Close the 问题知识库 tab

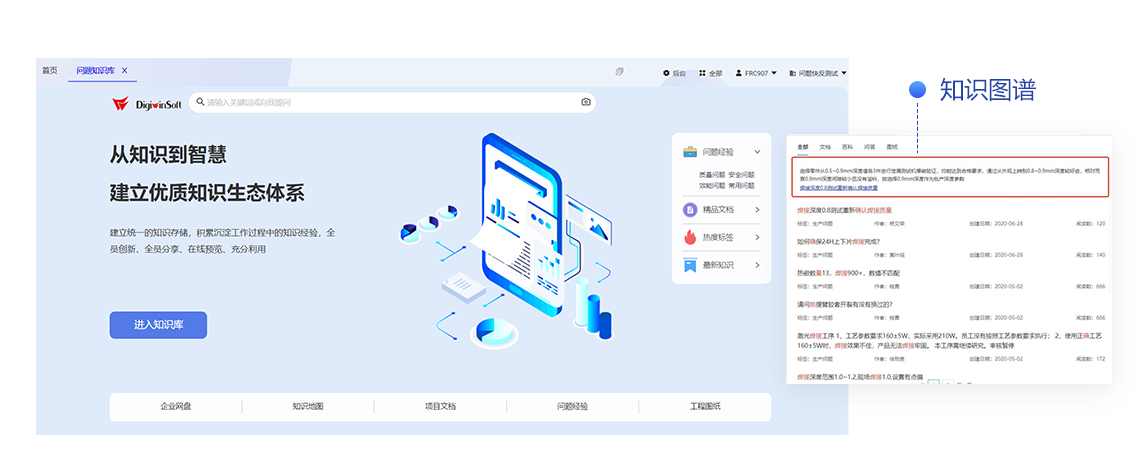tap(125, 71)
